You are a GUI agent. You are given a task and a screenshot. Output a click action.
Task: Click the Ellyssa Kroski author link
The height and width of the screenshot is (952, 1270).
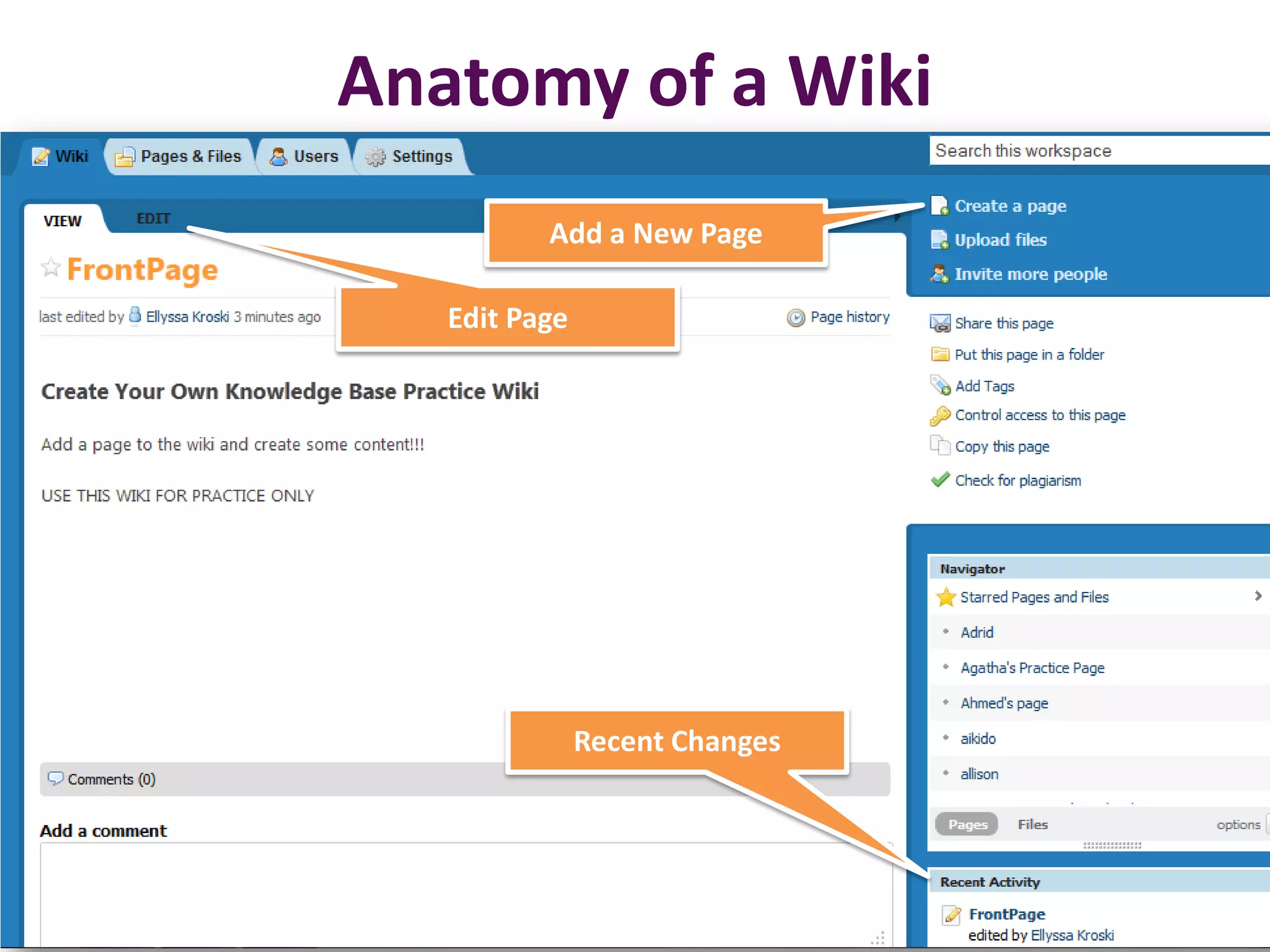coord(187,317)
